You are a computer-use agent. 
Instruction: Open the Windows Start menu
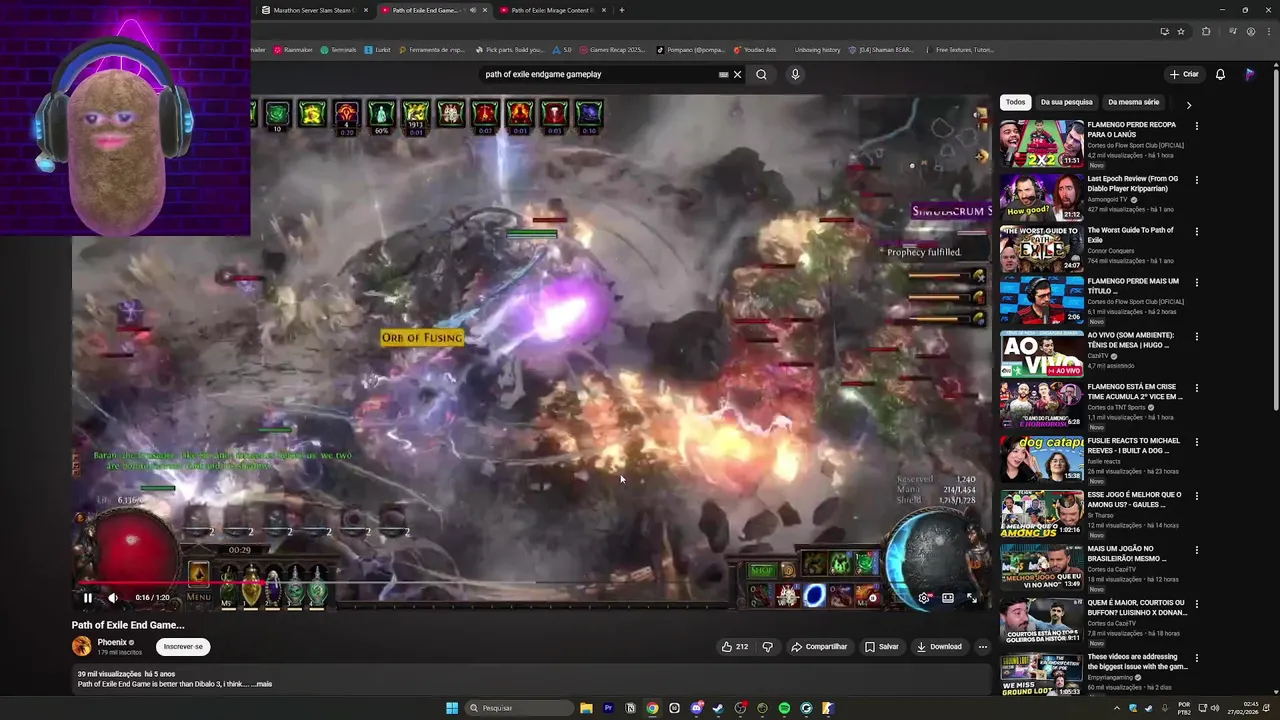452,708
